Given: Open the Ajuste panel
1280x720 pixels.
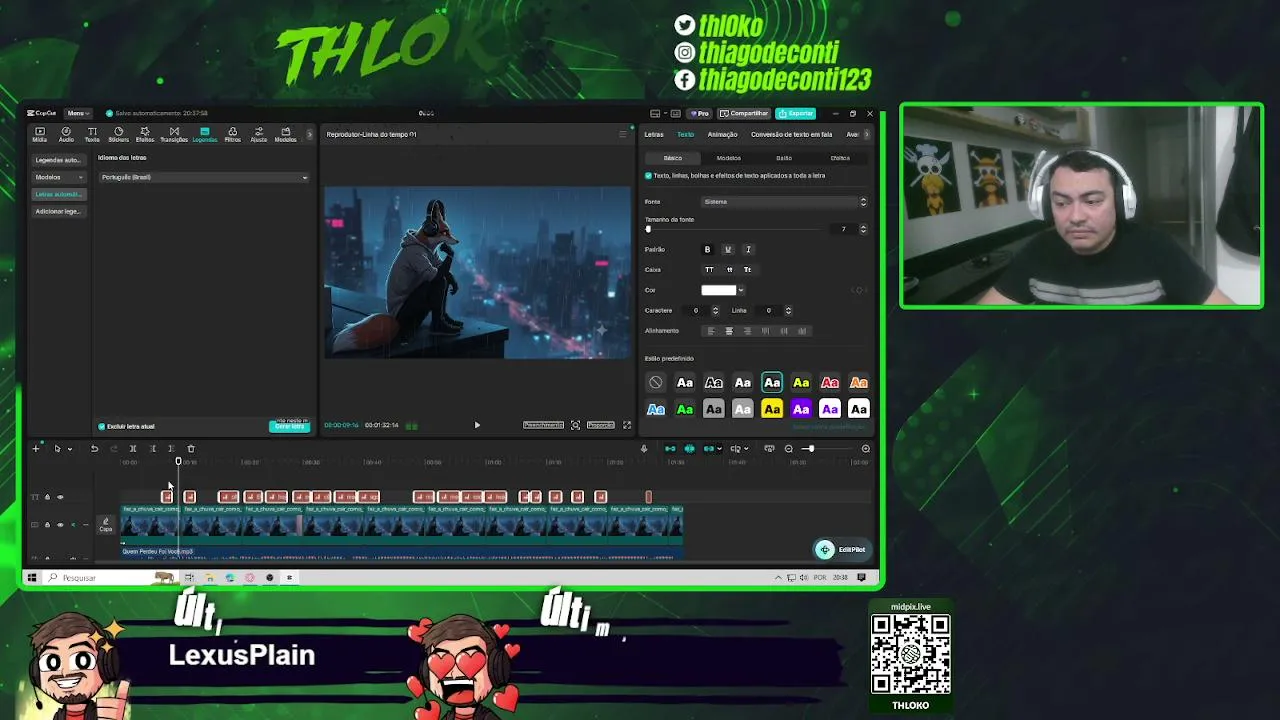Looking at the screenshot, I should pos(259,134).
